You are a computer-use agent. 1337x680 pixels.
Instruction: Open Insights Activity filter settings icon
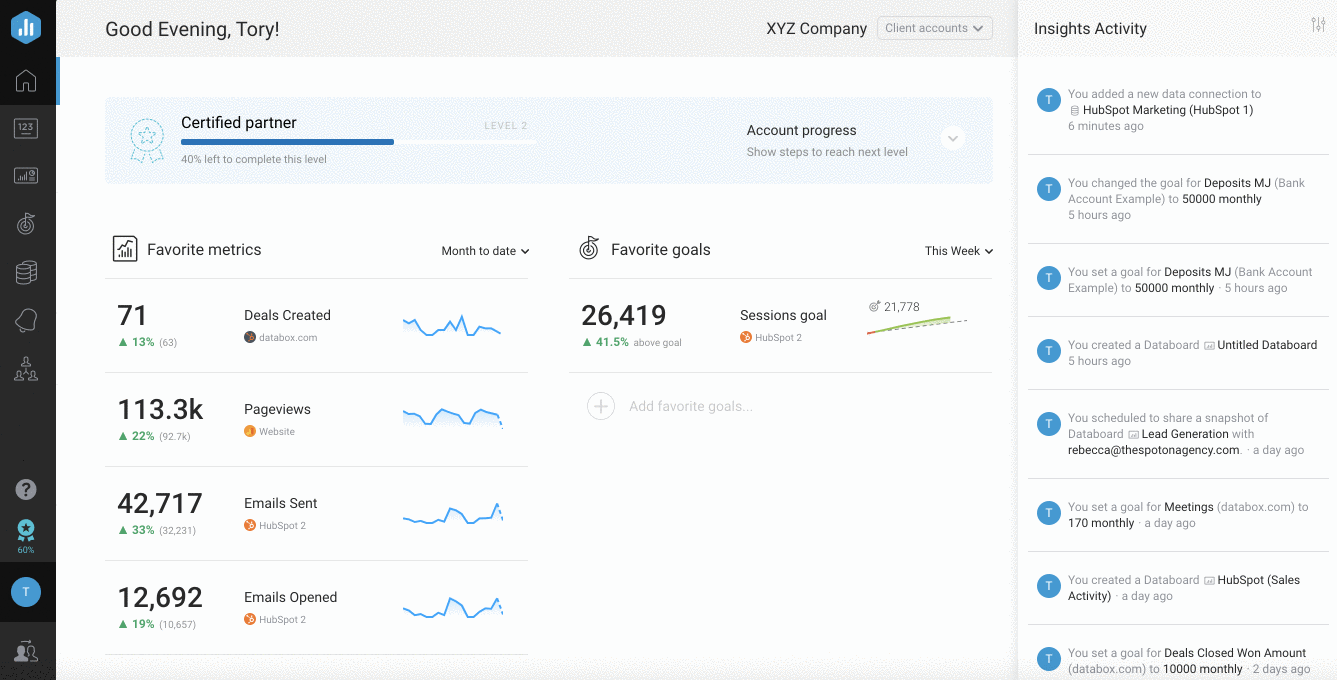(x=1318, y=25)
